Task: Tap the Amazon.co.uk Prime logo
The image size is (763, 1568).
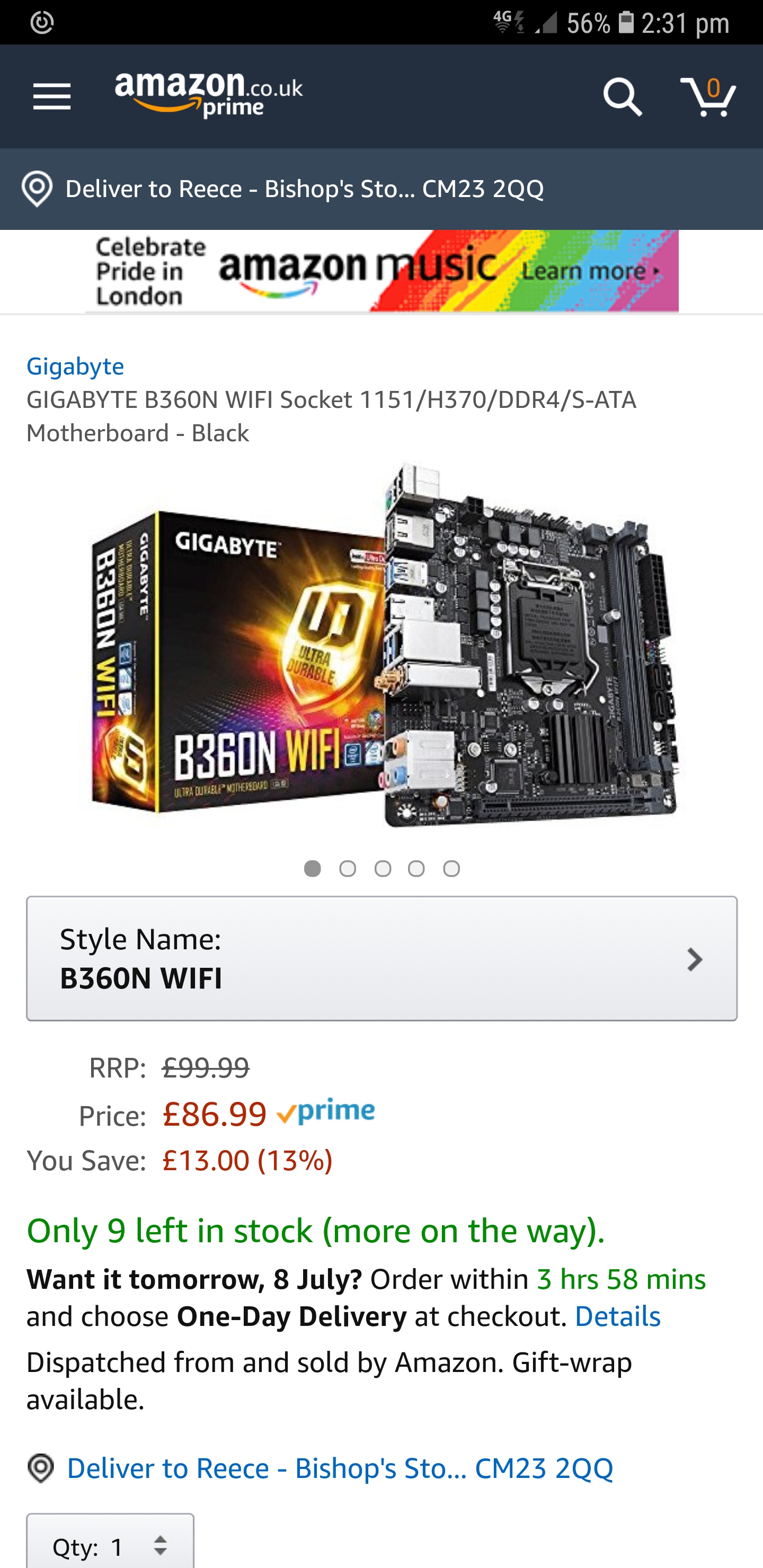Action: coord(209,95)
